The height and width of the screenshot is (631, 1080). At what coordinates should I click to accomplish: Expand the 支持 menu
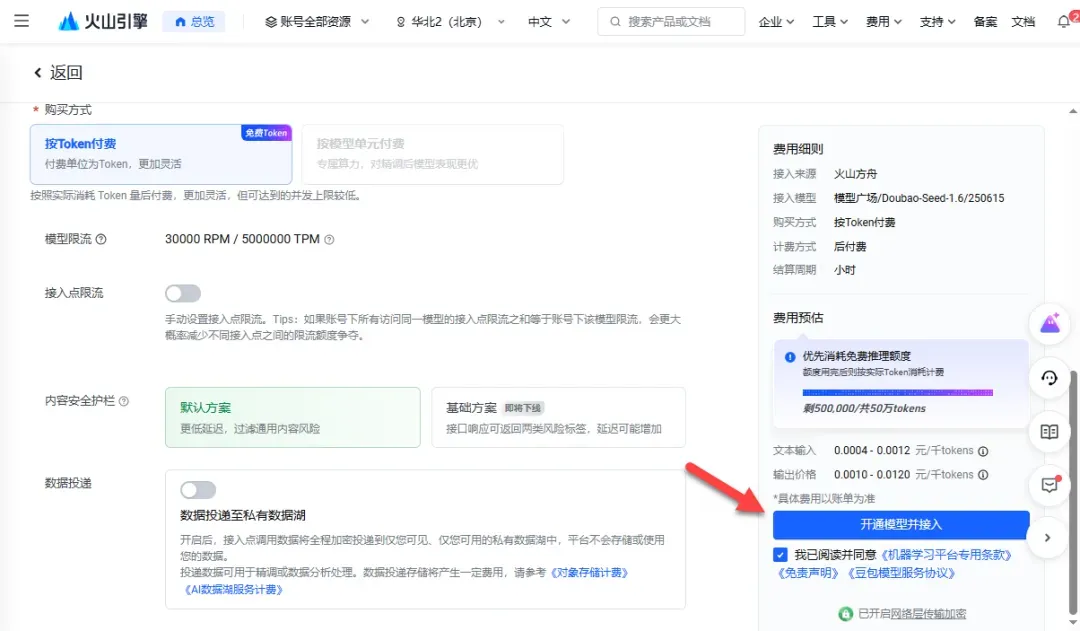937,22
